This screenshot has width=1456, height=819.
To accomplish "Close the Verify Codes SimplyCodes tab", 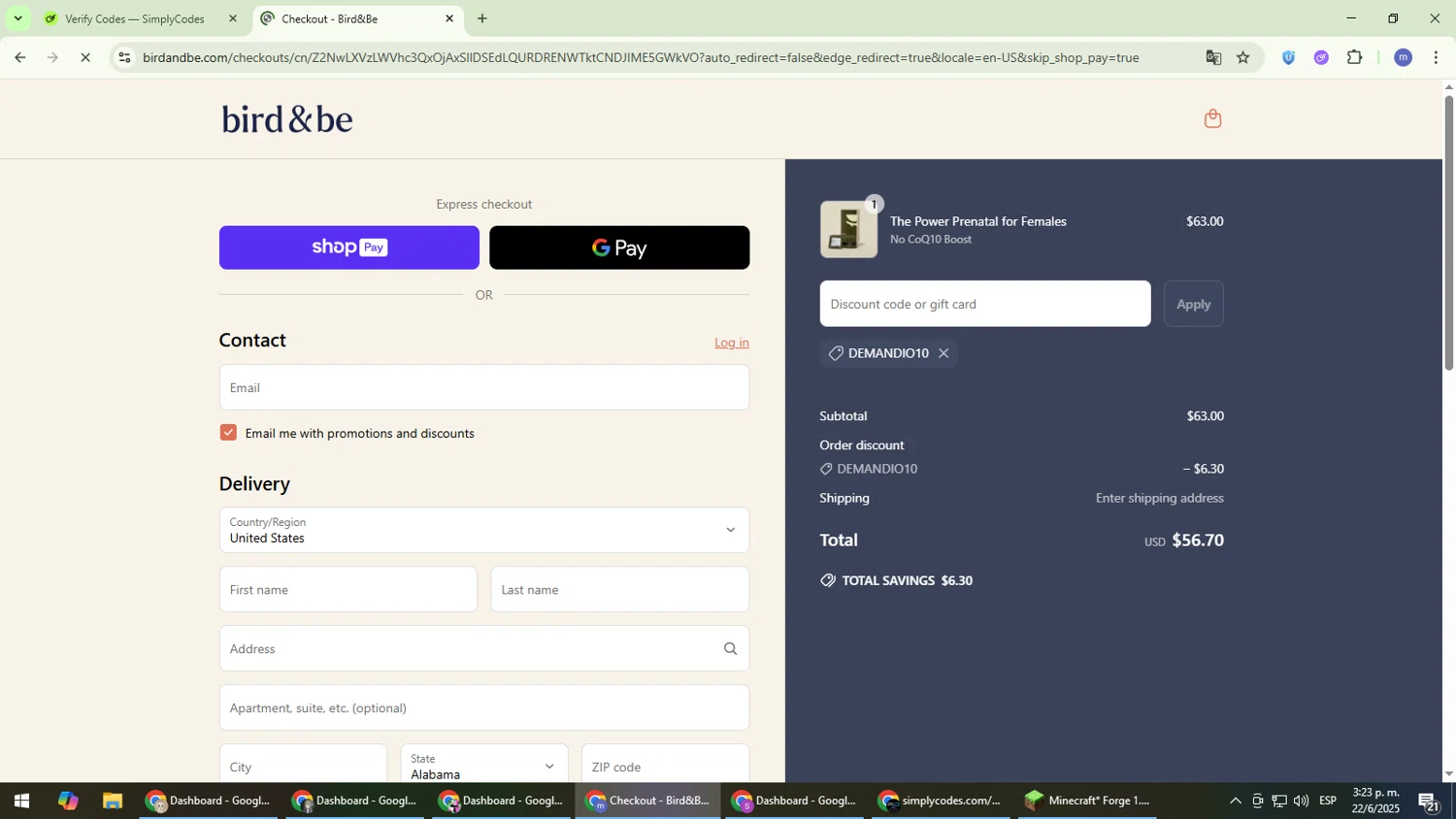I will click(232, 18).
